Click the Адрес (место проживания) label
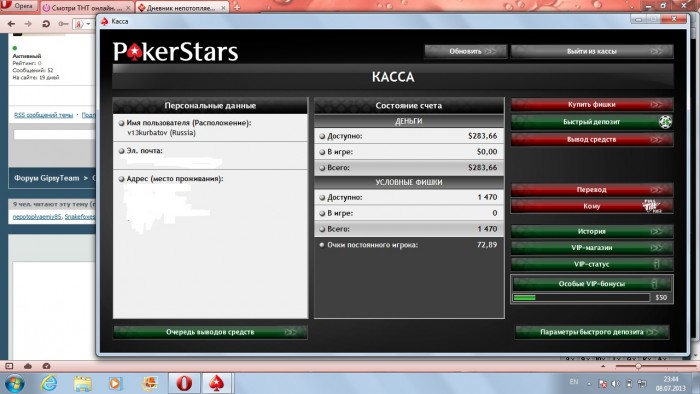 pos(175,179)
